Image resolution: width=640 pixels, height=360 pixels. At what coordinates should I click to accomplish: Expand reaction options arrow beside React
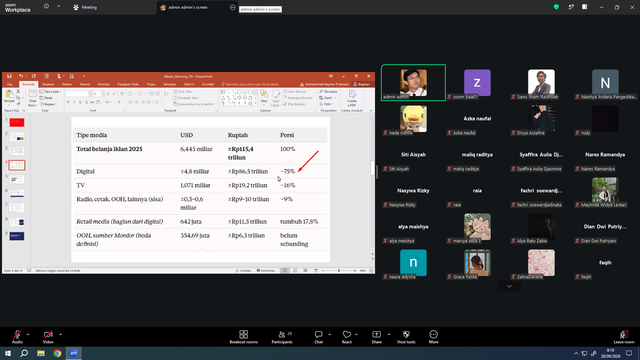[356, 334]
